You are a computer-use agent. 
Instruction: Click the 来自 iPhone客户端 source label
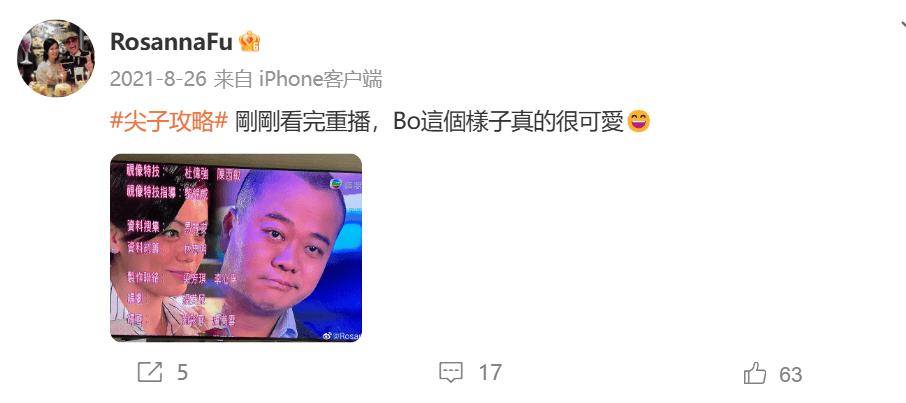click(298, 79)
